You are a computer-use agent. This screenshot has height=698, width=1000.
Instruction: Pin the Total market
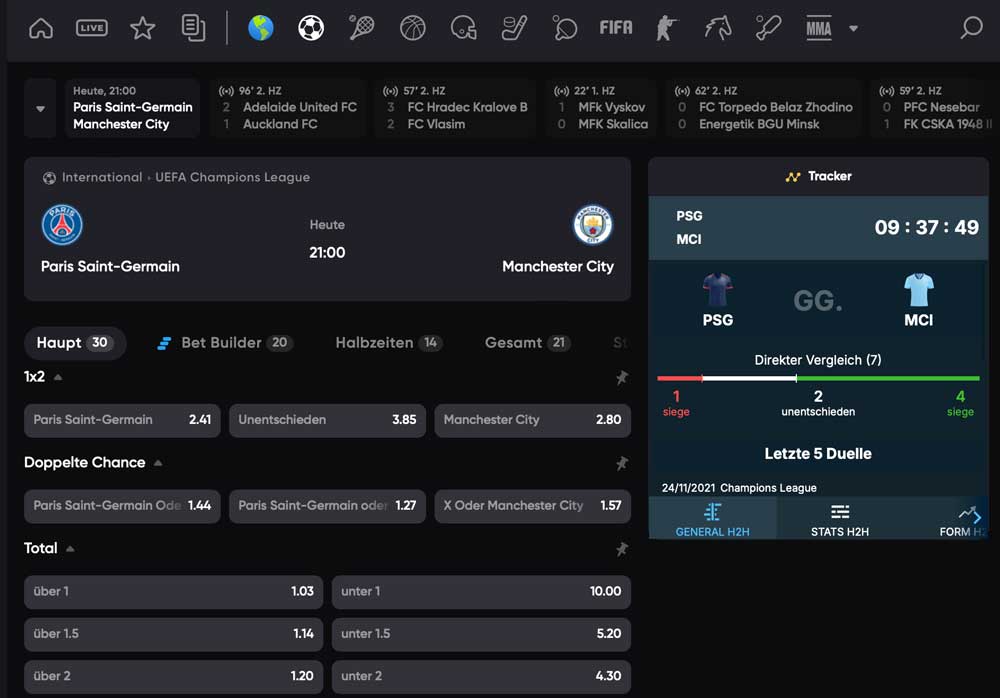click(x=622, y=549)
